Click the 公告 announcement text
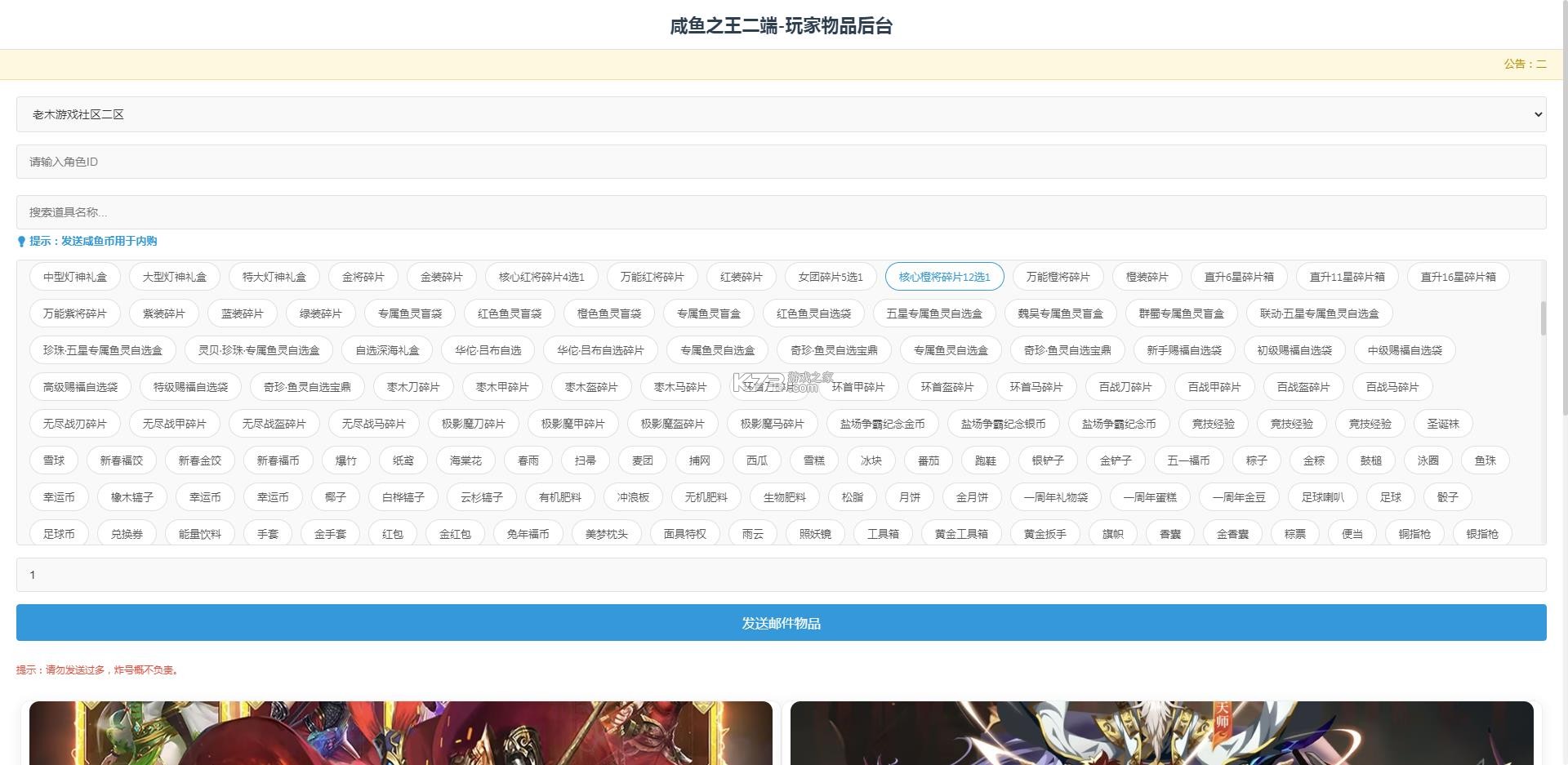The width and height of the screenshot is (1568, 765). (1525, 64)
